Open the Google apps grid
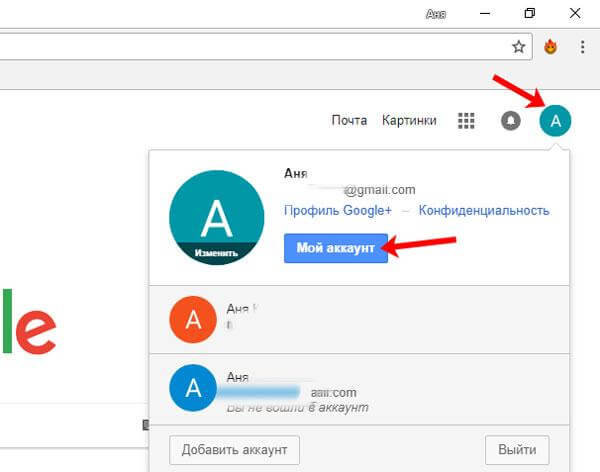The height and width of the screenshot is (472, 600). tap(466, 121)
